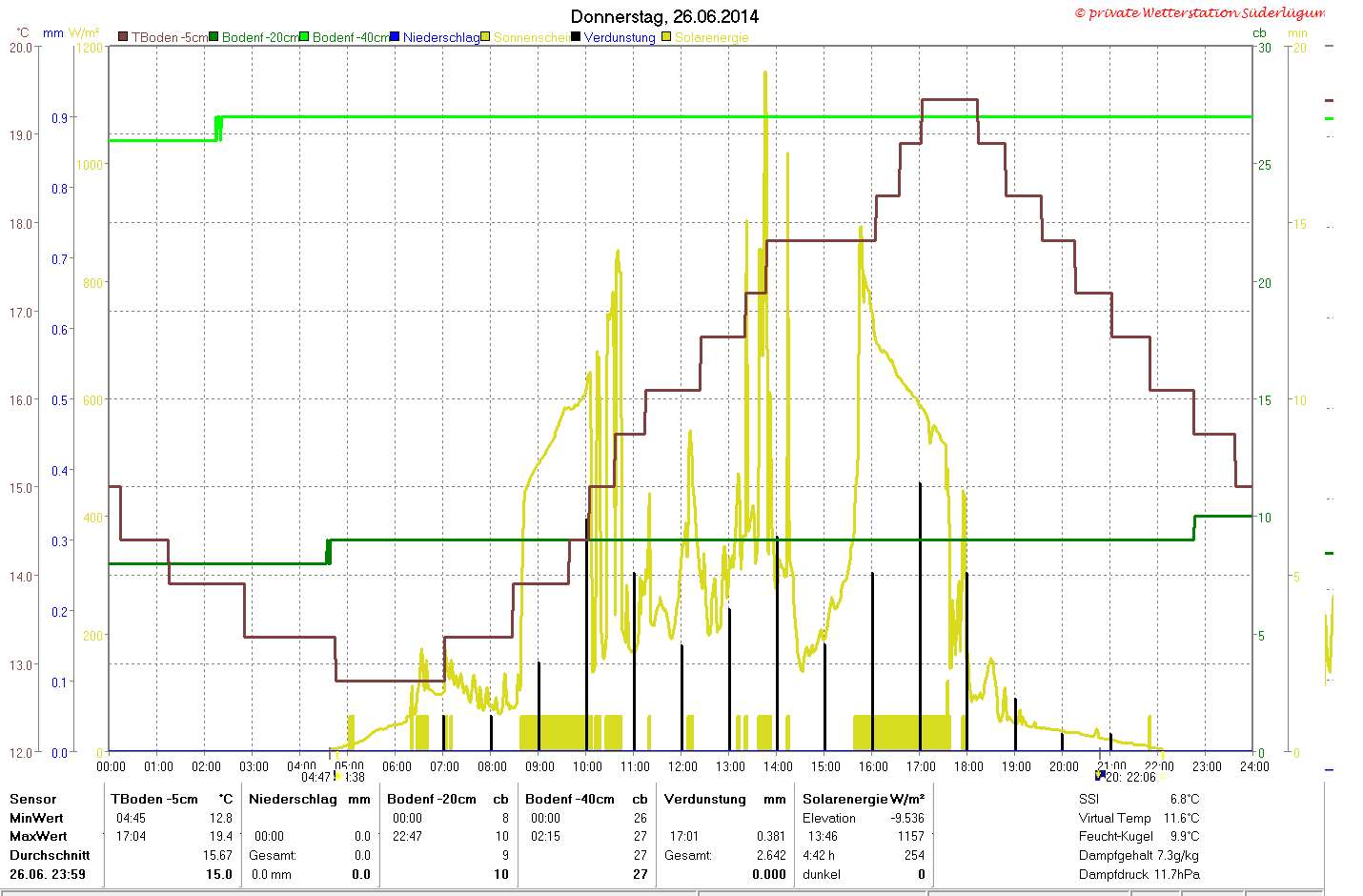Click the Solarenergie yellow legend square
Viewport: 1363px width, 896px height.
[x=666, y=37]
